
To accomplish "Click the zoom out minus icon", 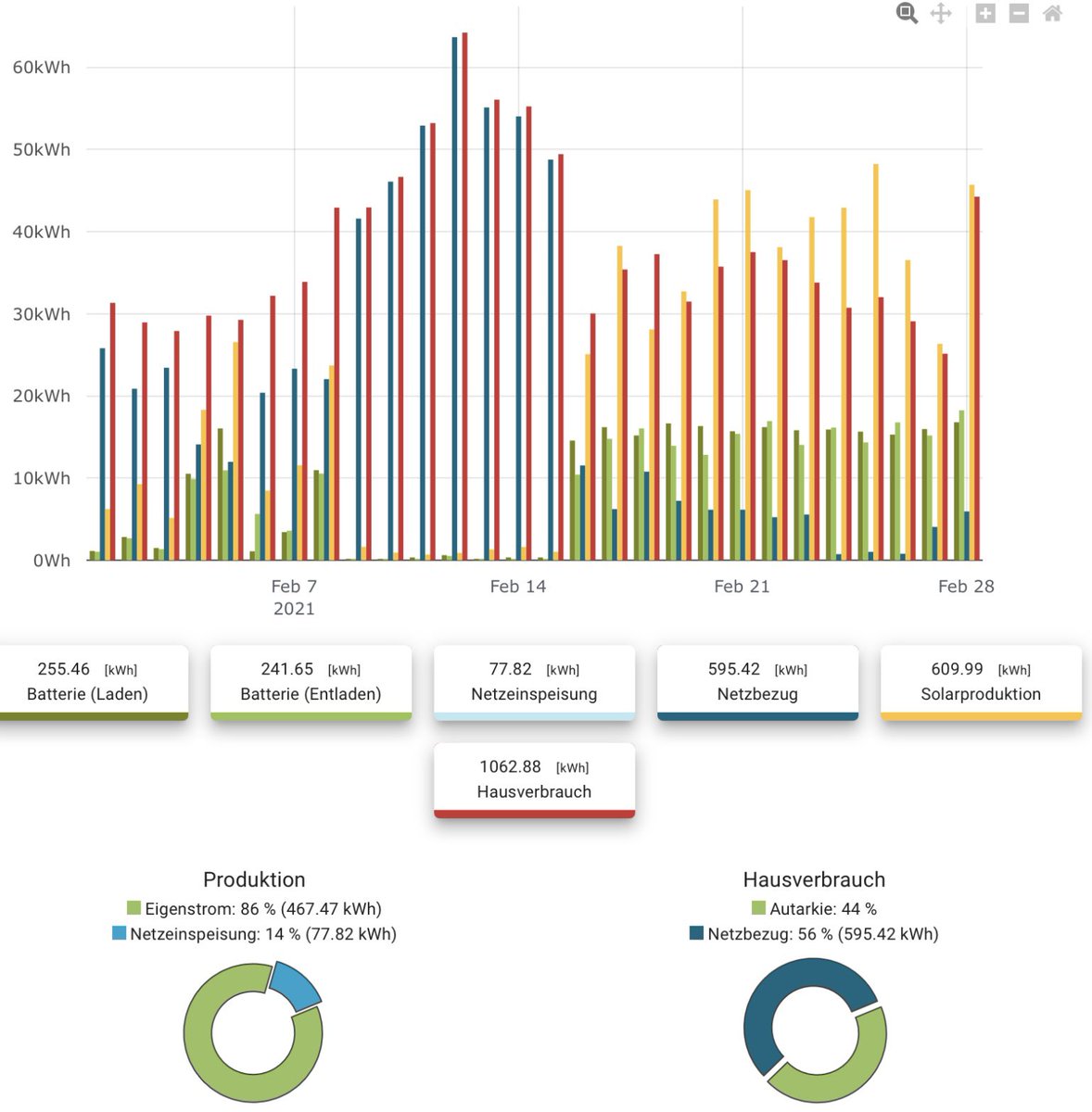I will (1019, 13).
